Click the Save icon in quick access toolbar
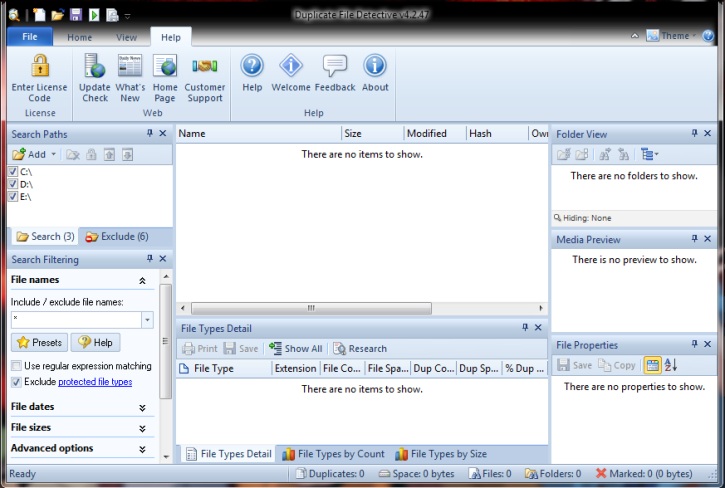The image size is (725, 488). [76, 15]
